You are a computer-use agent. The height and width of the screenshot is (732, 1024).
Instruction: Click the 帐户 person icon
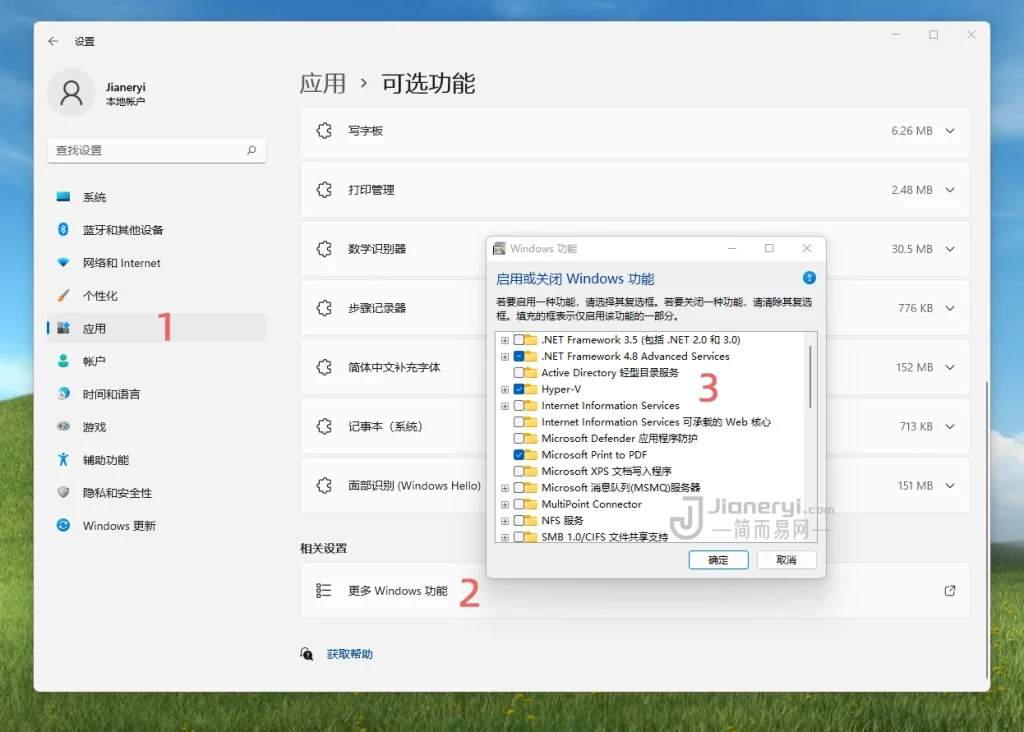[x=63, y=360]
